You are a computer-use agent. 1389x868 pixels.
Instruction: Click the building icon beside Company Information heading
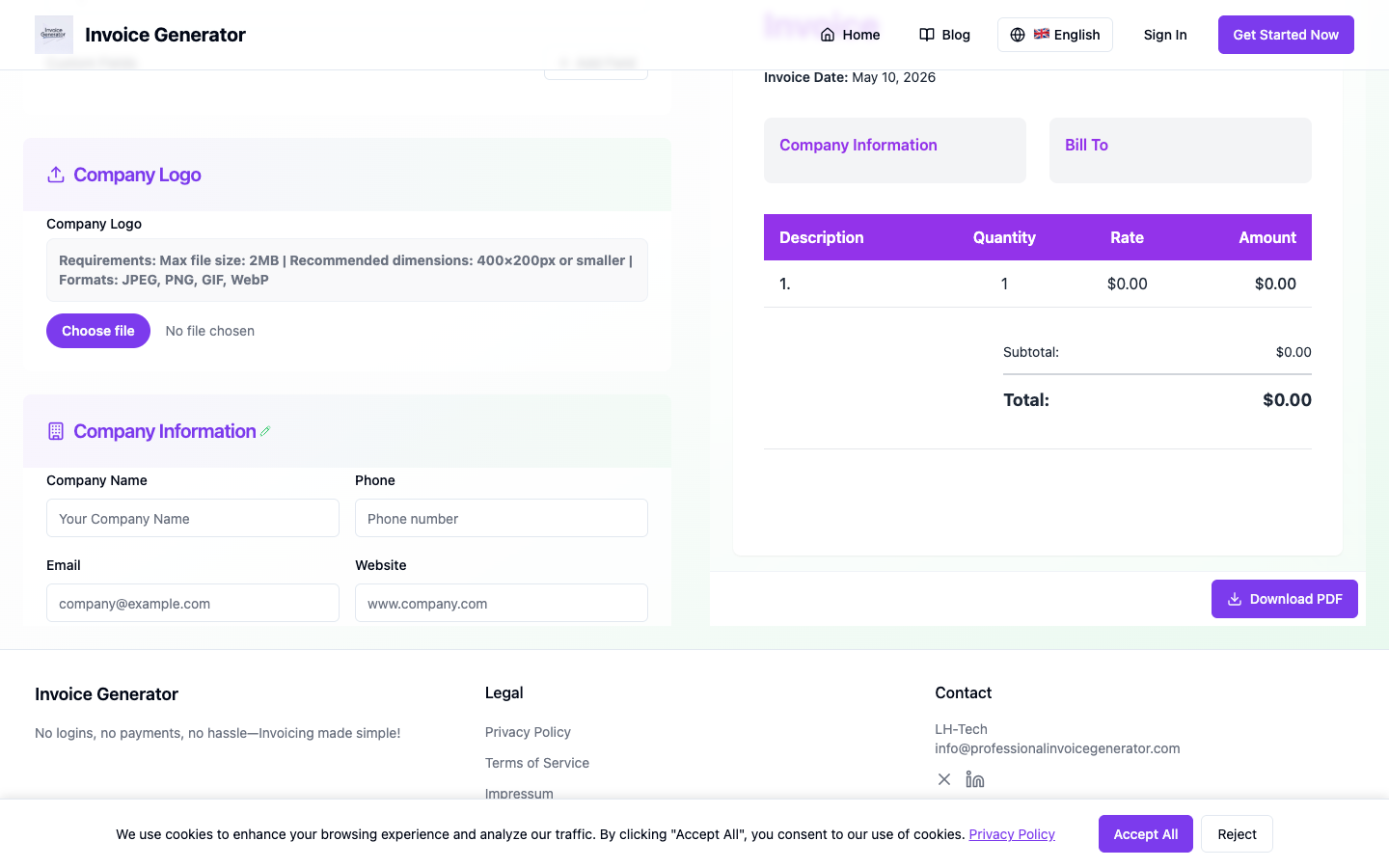pos(56,431)
